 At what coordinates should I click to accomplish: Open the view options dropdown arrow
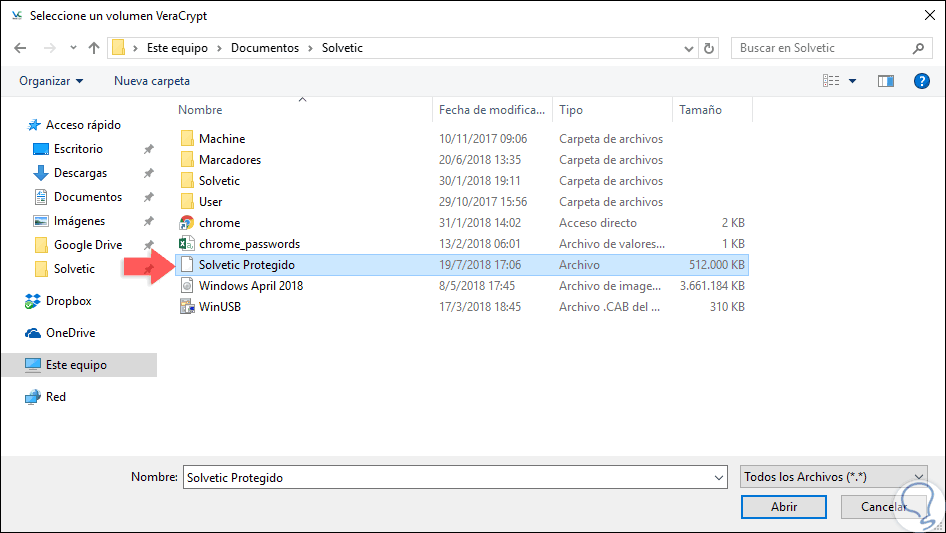click(852, 81)
